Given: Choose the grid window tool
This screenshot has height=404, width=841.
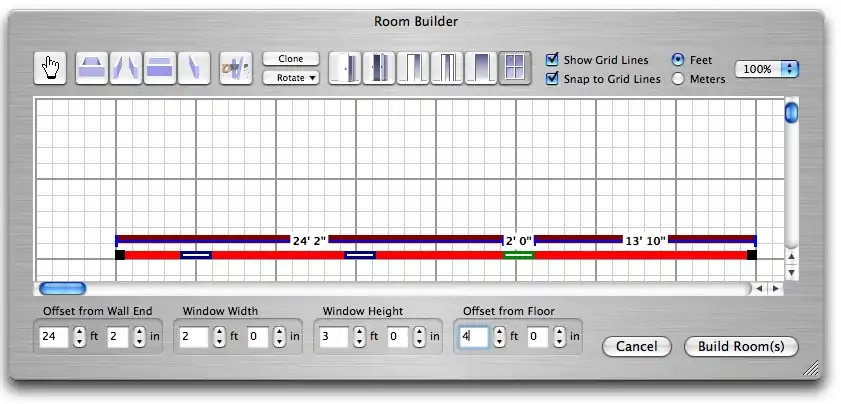Looking at the screenshot, I should [515, 68].
